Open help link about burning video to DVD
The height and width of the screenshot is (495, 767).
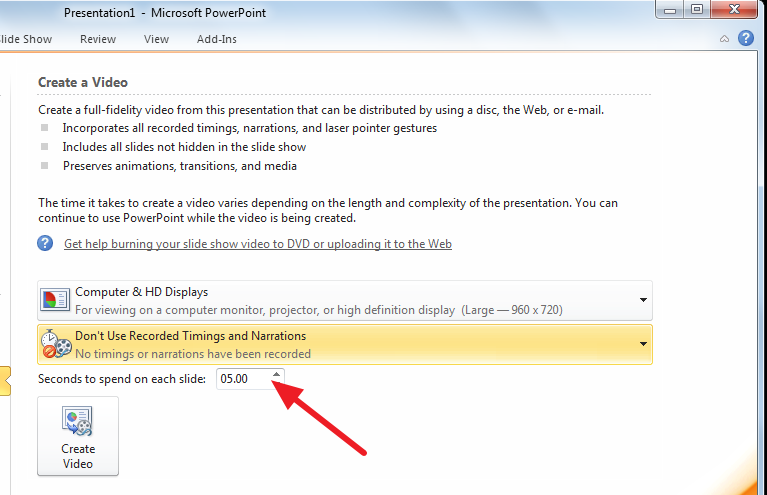click(x=258, y=244)
